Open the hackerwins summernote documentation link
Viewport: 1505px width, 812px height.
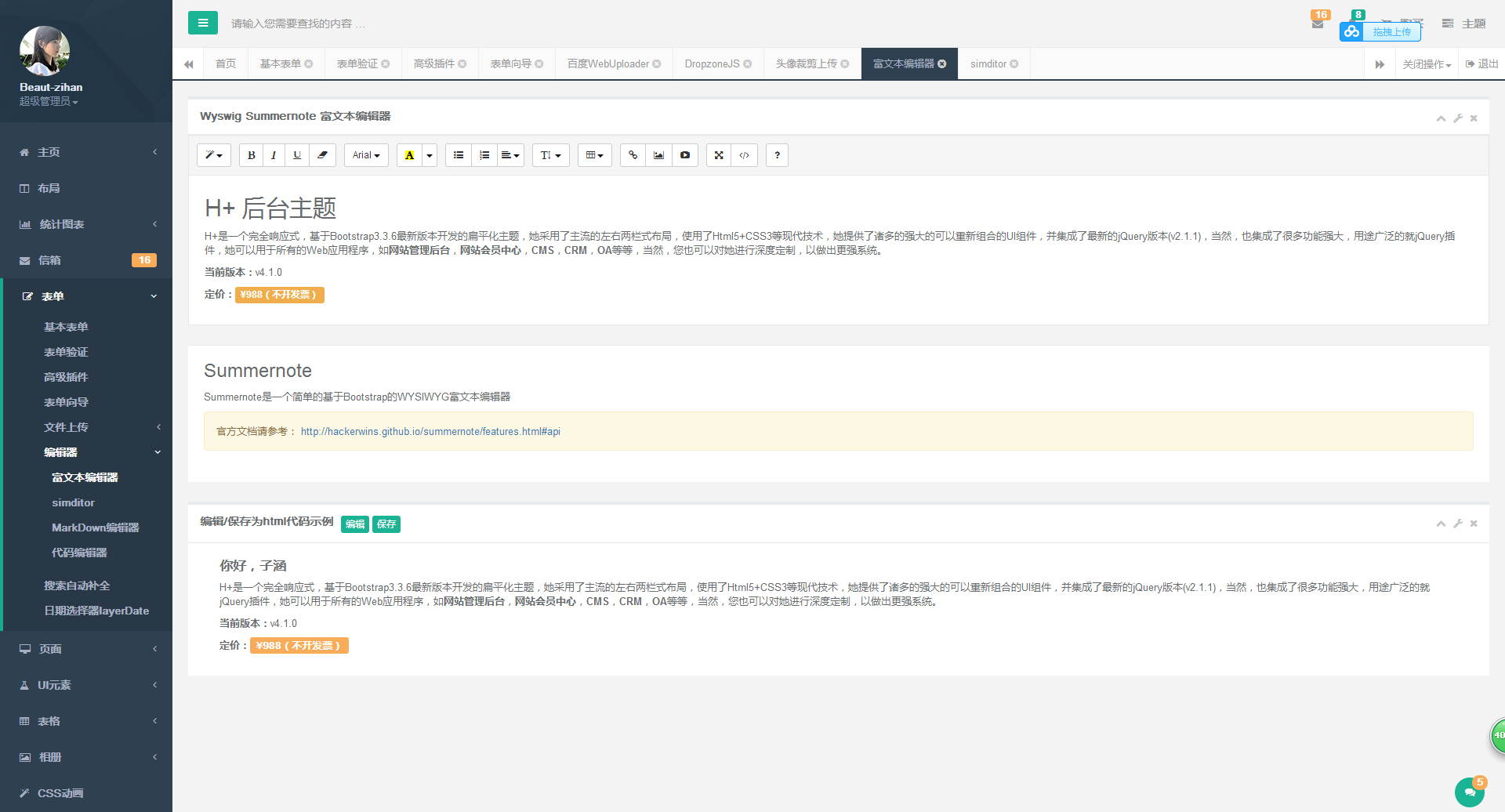pos(430,432)
